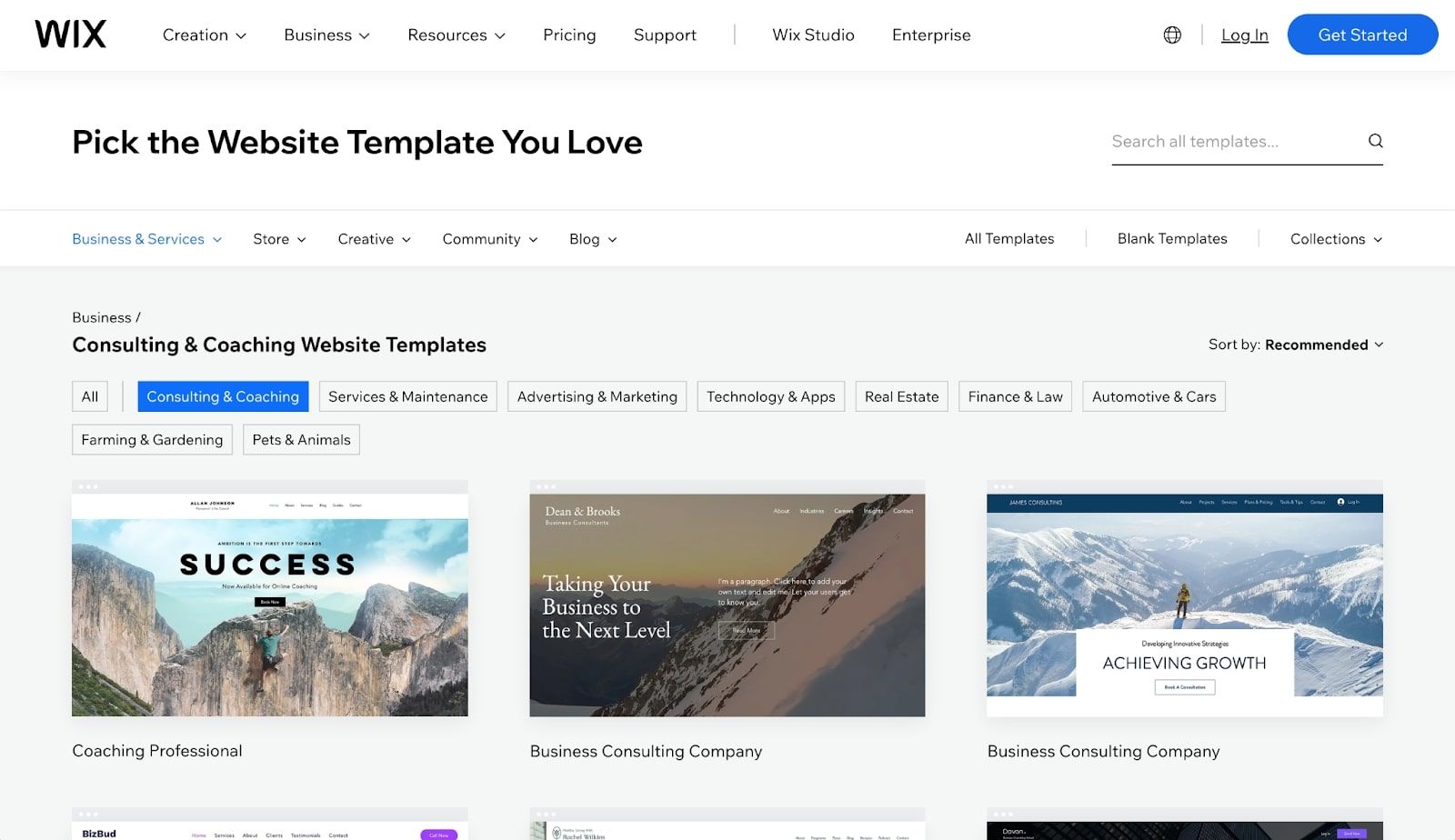Image resolution: width=1455 pixels, height=840 pixels.
Task: Open the Collections dropdown
Action: 1335,239
